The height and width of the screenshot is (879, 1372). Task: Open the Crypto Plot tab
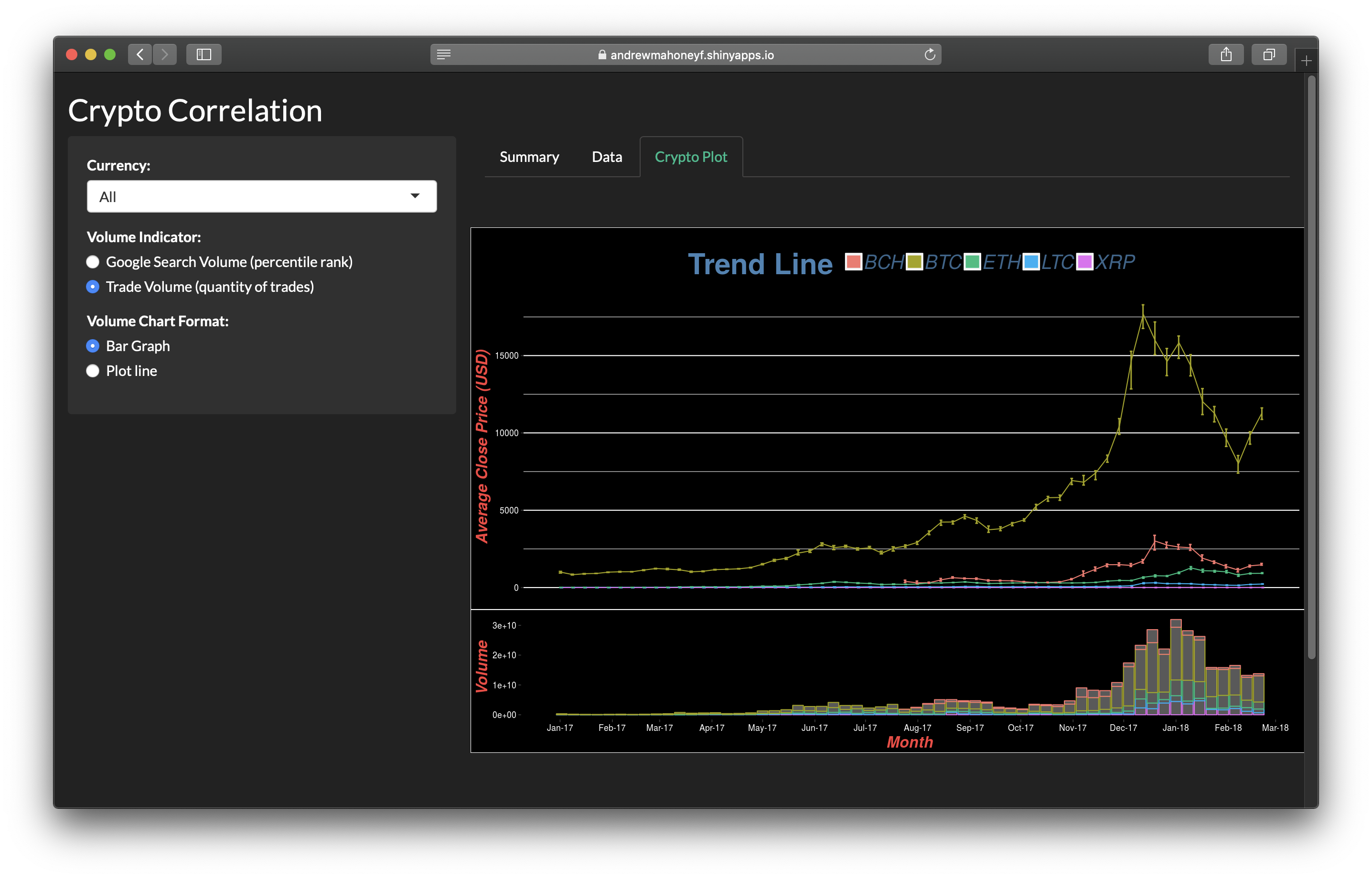[x=691, y=157]
